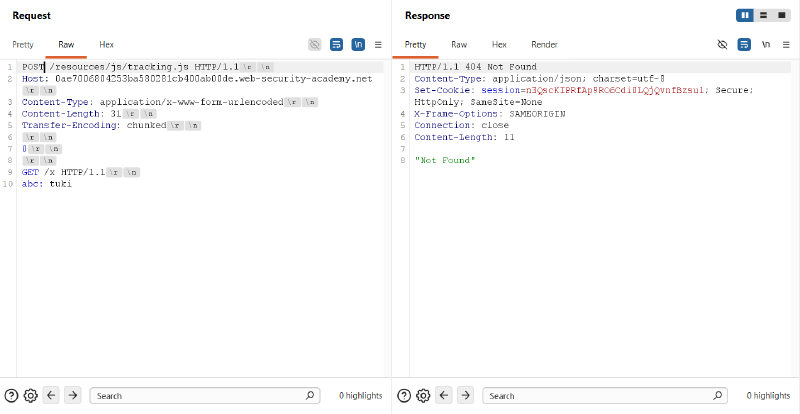The image size is (800, 414).
Task: Click magnifier icon in Request search box
Action: (x=310, y=395)
